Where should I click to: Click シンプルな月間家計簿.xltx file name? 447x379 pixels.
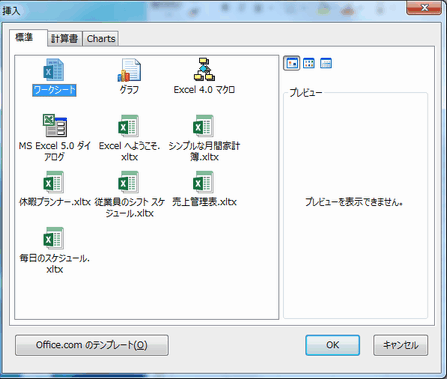click(204, 151)
